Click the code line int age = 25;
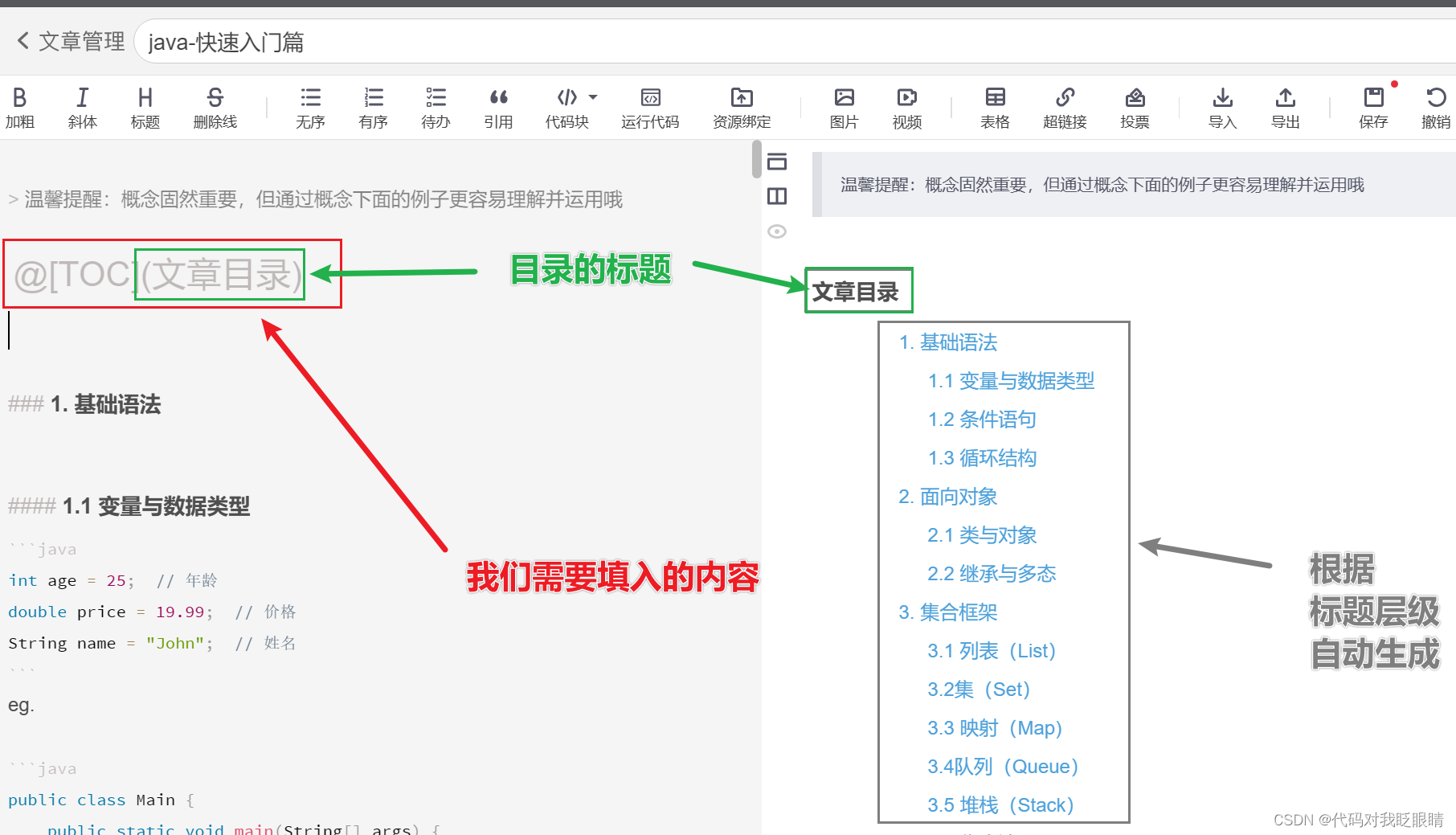1456x835 pixels. click(x=112, y=580)
